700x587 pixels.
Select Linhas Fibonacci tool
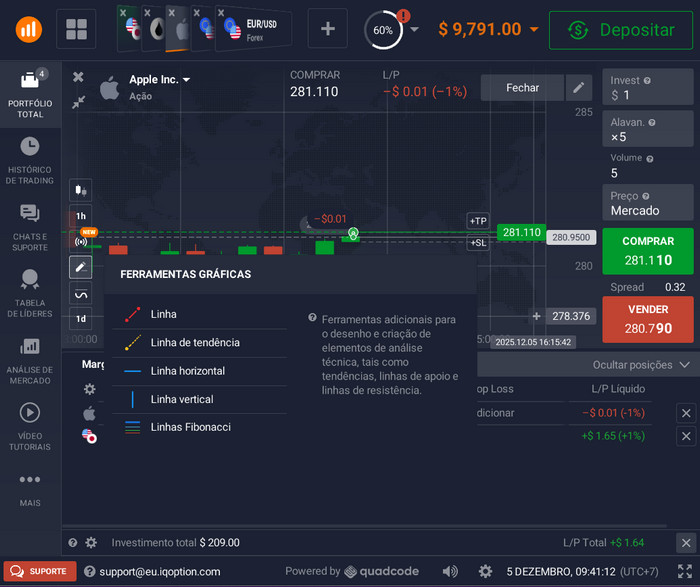200,427
